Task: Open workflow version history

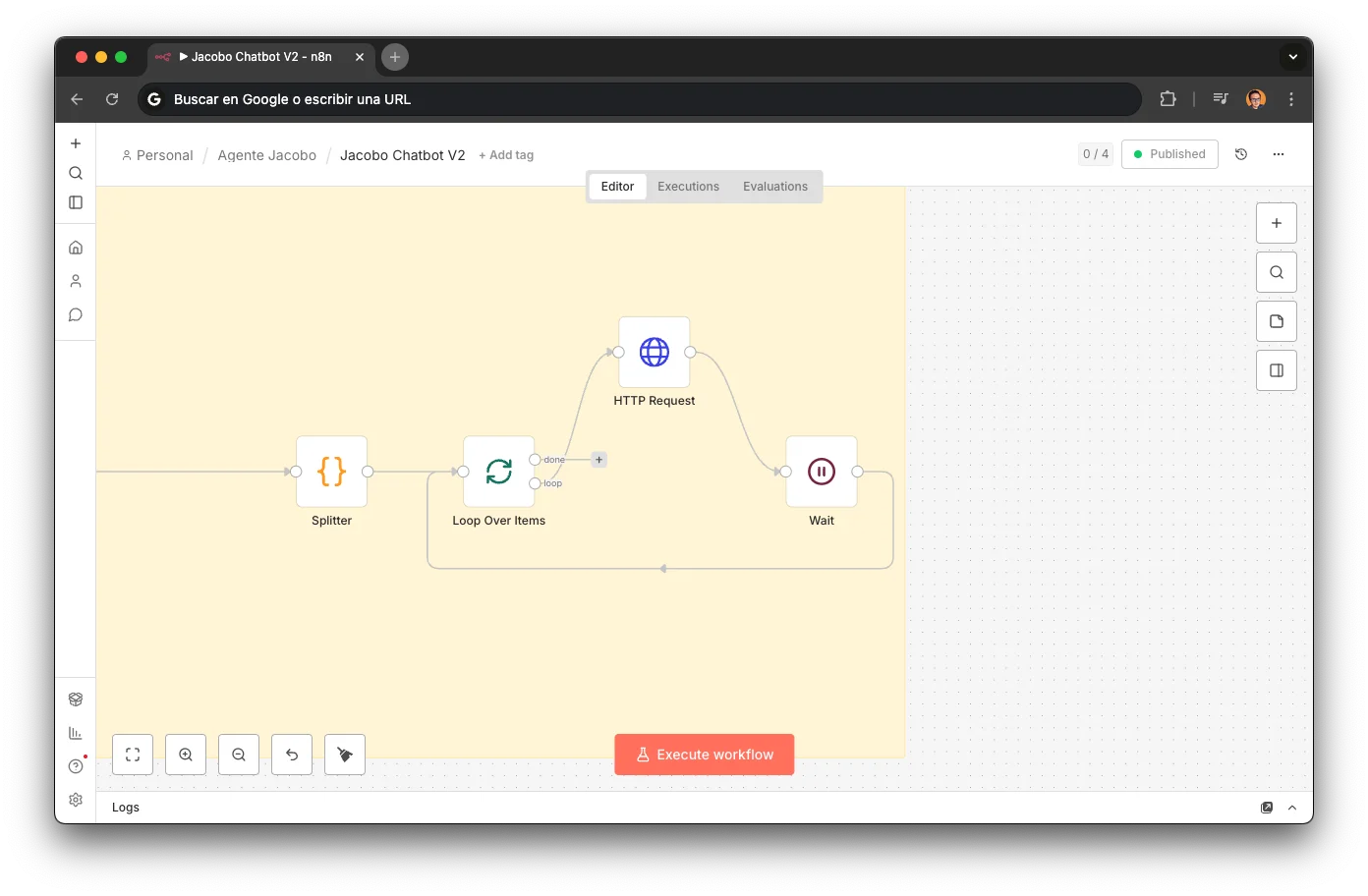Action: tap(1240, 154)
